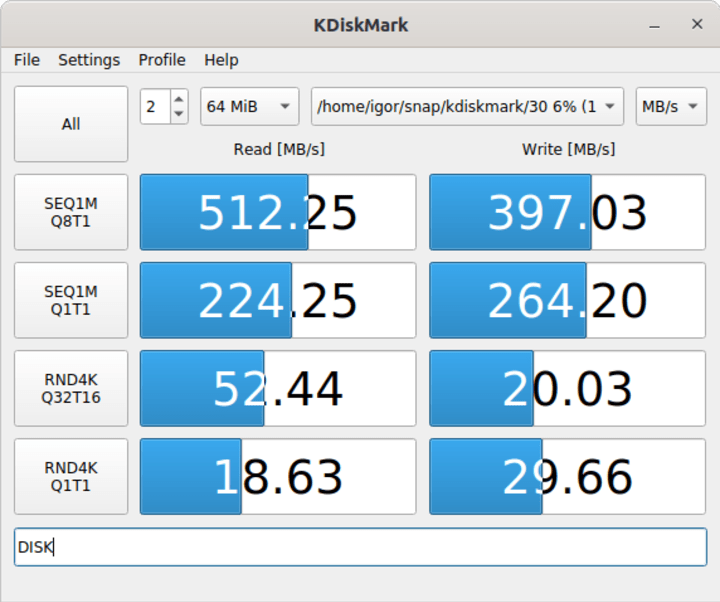720x602 pixels.
Task: Start the SEQ1M Q8T1 test
Action: coord(71,212)
